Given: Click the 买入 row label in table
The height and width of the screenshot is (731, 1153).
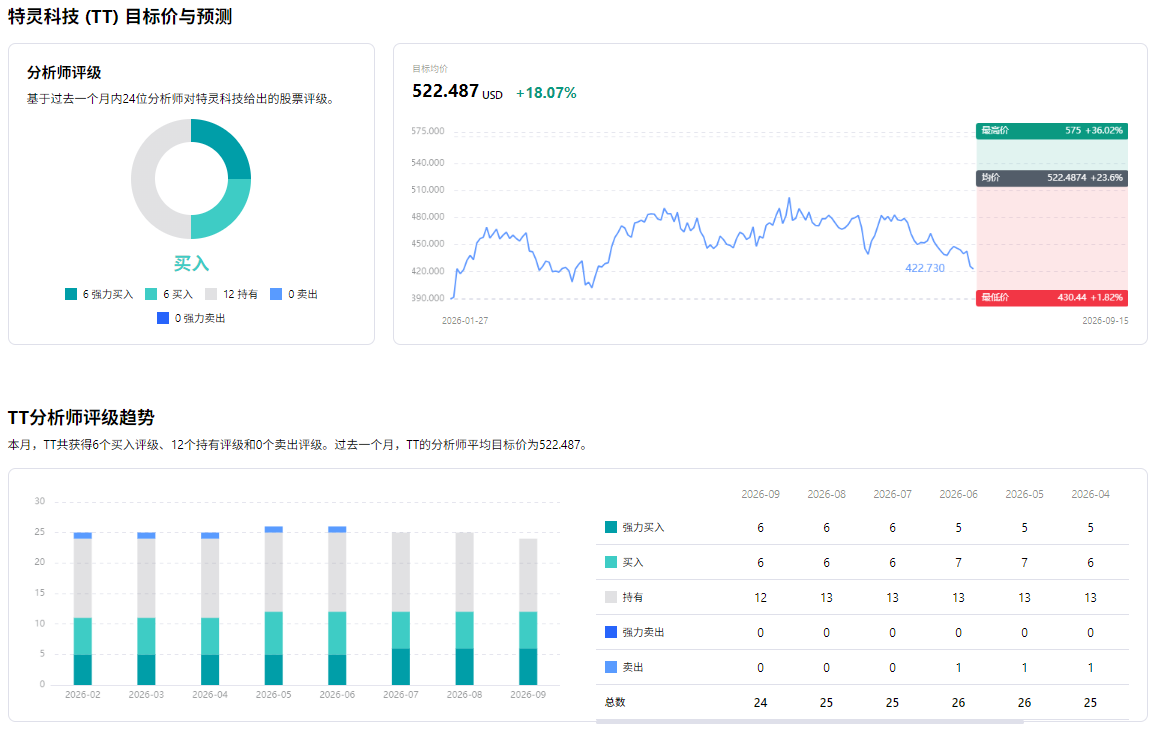Looking at the screenshot, I should pos(632,563).
